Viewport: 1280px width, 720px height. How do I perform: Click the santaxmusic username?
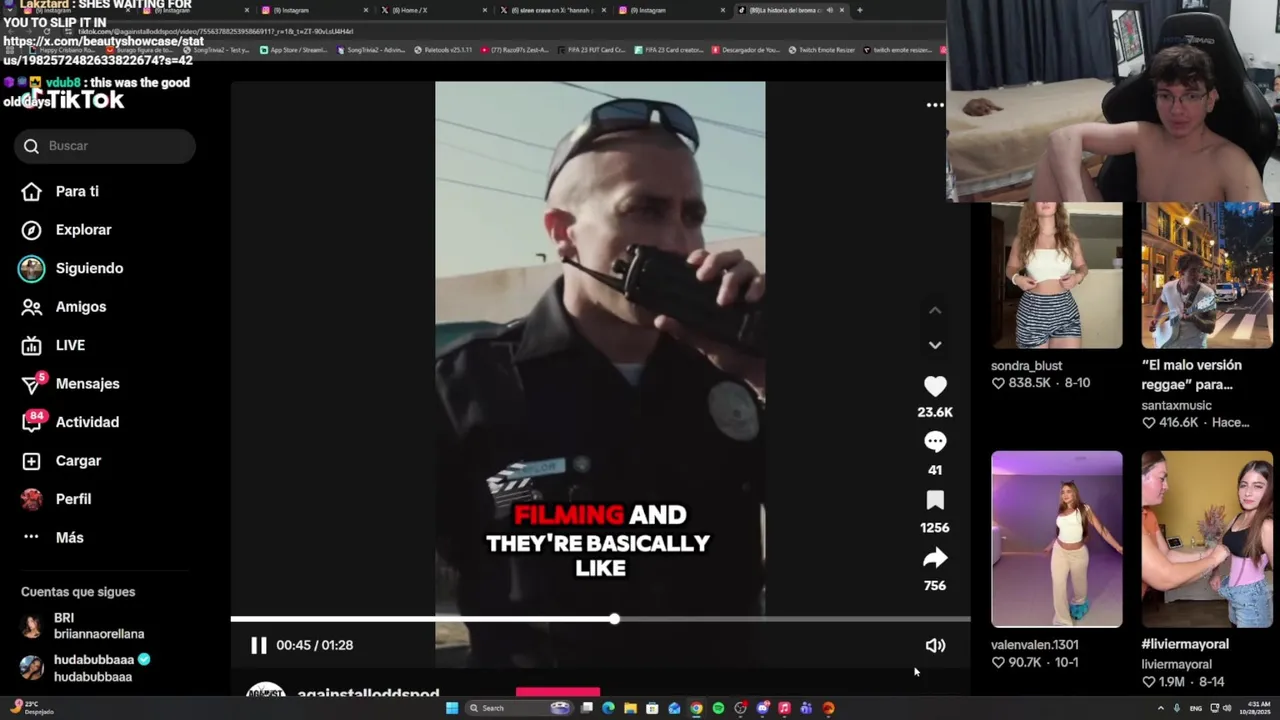pos(1176,405)
